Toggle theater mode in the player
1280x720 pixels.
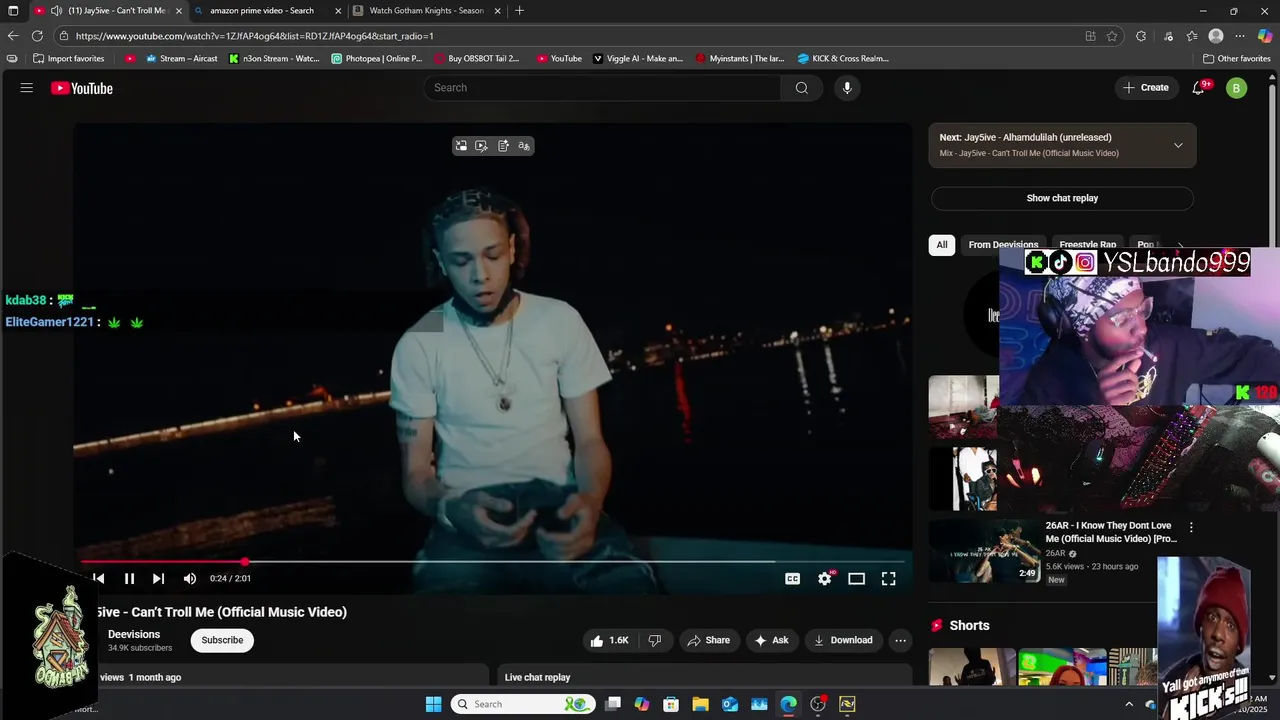[x=856, y=578]
